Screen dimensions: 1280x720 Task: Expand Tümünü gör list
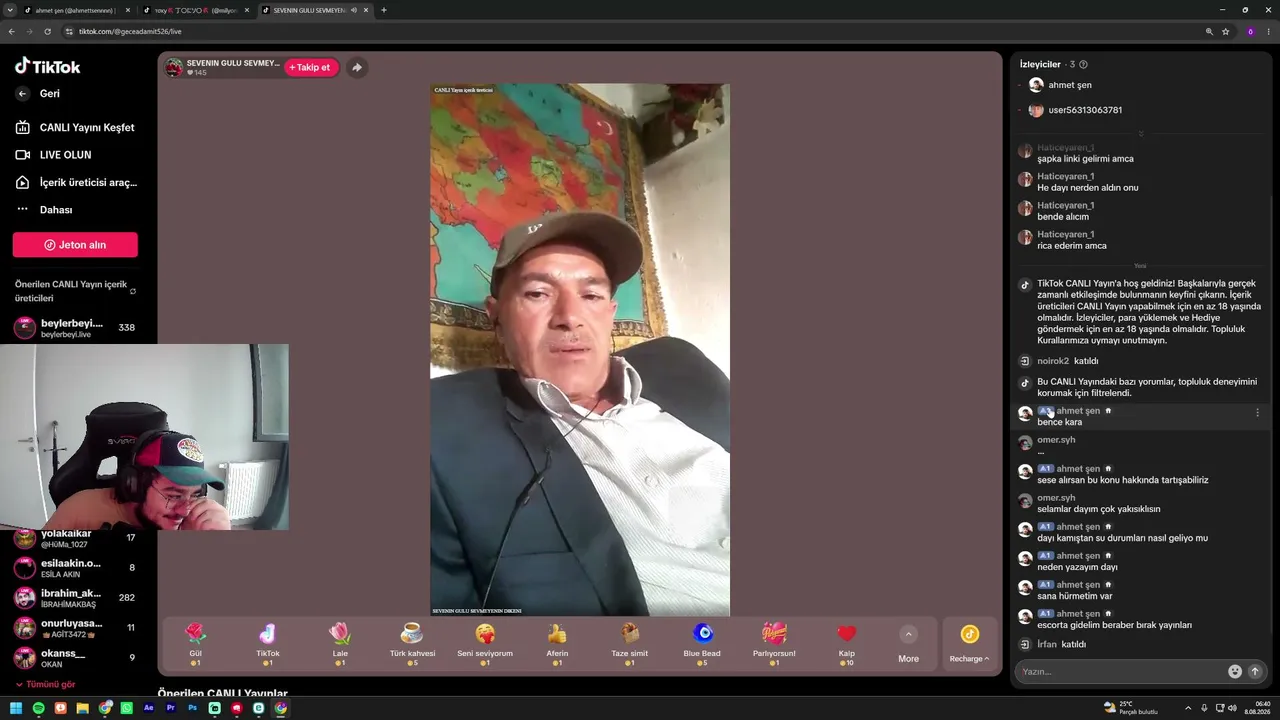pyautogui.click(x=45, y=684)
